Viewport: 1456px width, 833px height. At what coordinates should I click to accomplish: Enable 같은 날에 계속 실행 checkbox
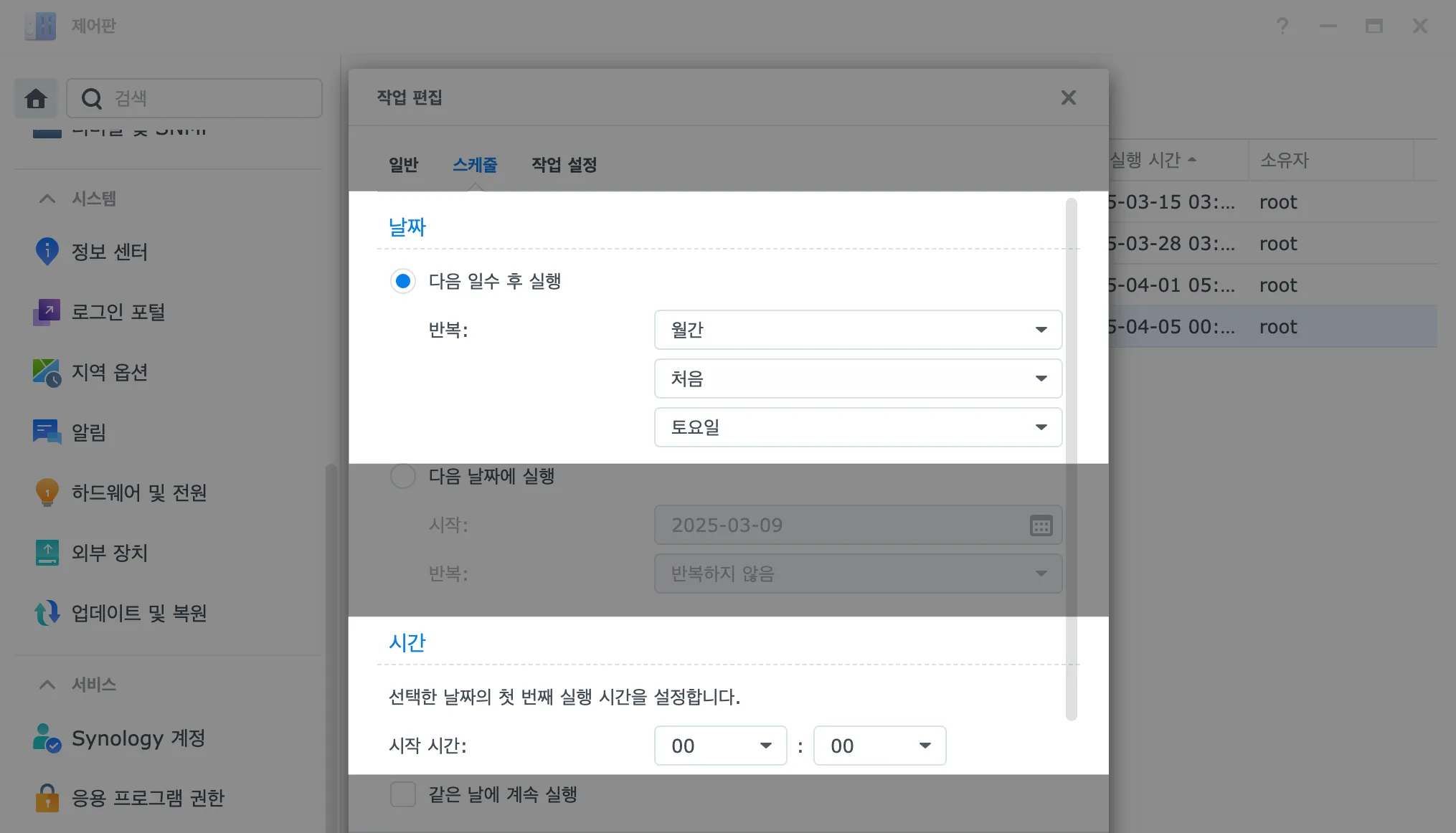click(x=403, y=794)
